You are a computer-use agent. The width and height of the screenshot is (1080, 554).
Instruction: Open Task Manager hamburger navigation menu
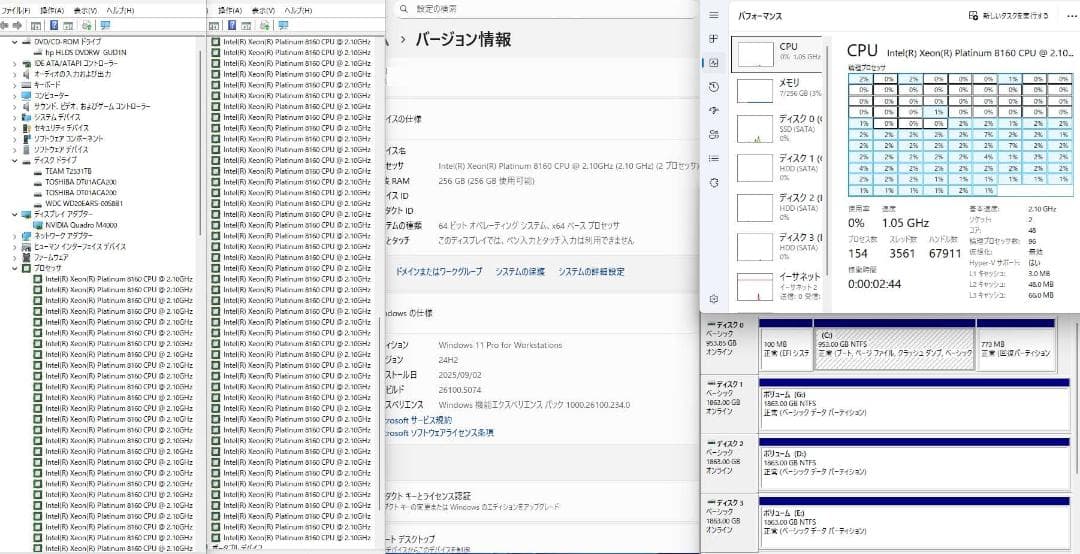[714, 15]
